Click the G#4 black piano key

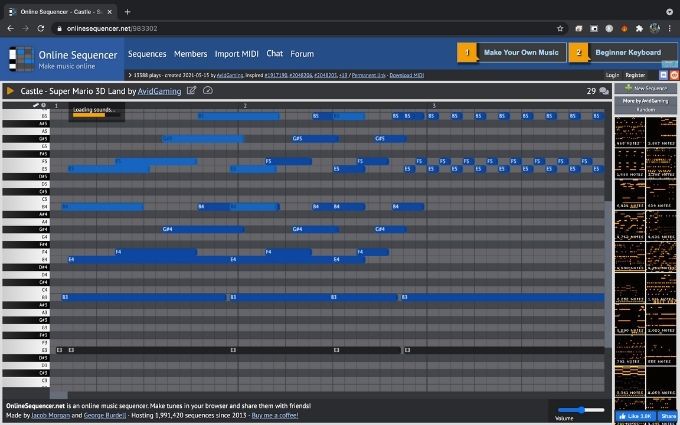[26, 229]
